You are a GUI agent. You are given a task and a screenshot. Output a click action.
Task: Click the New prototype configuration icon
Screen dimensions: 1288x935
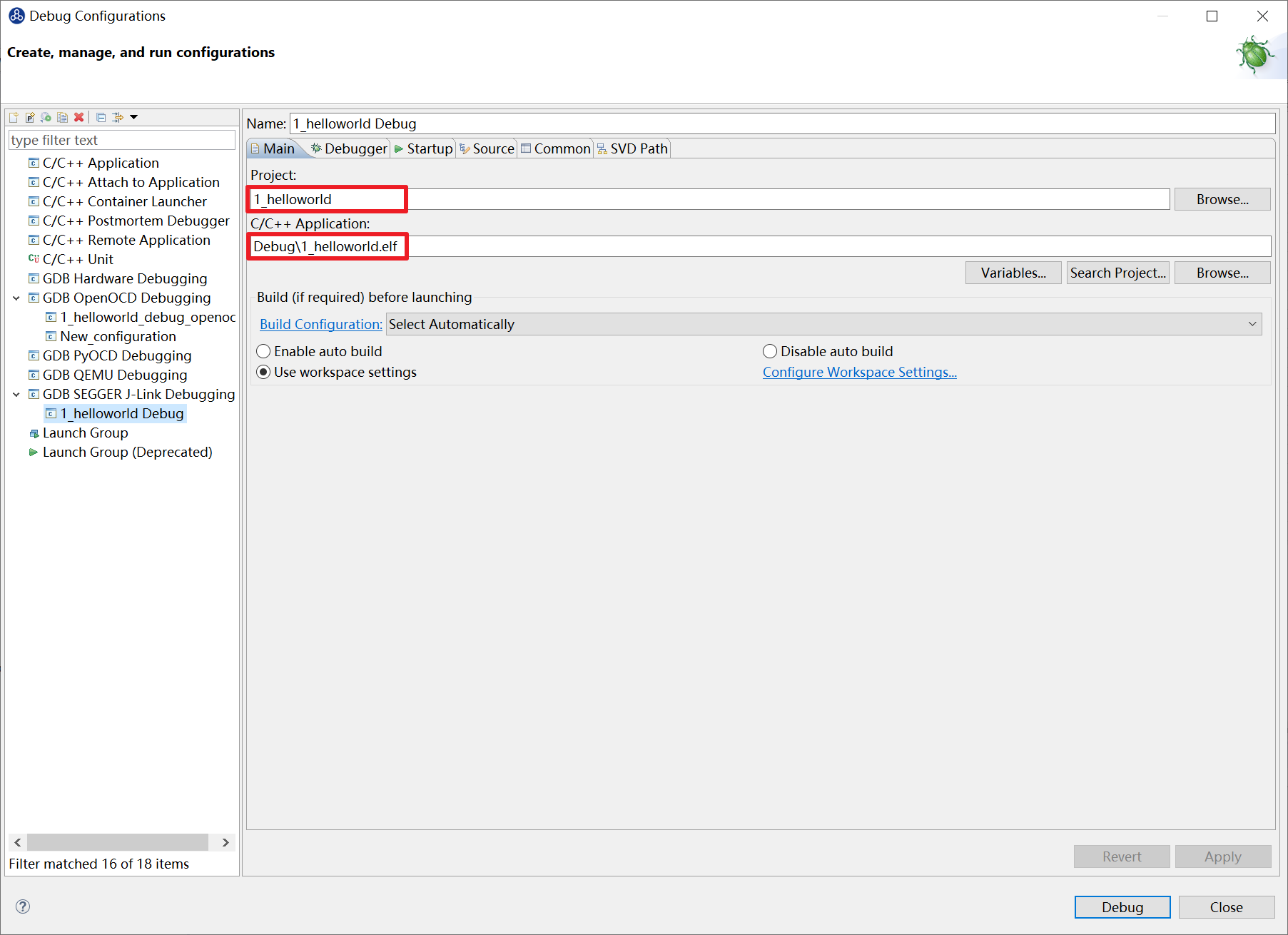(30, 118)
